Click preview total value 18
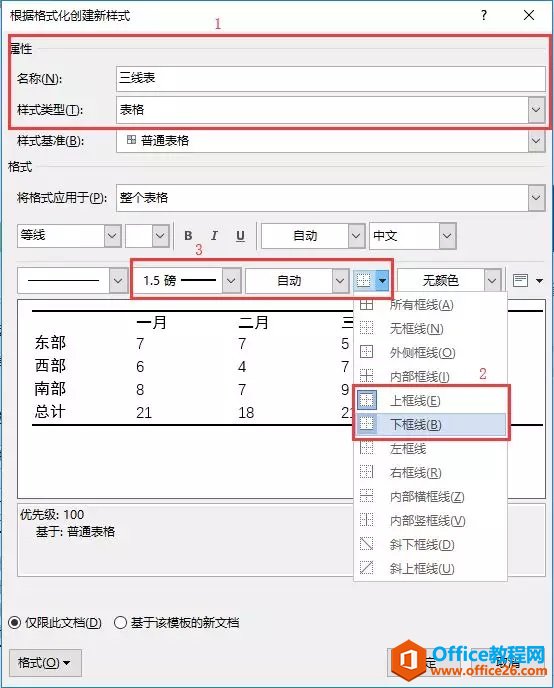This screenshot has width=554, height=688. pyautogui.click(x=246, y=412)
